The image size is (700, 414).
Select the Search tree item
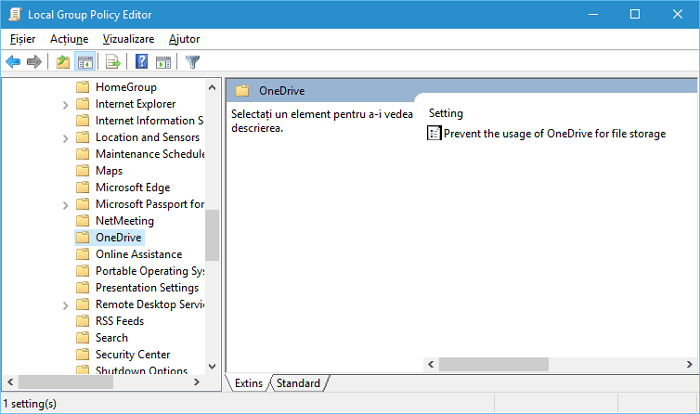click(112, 338)
